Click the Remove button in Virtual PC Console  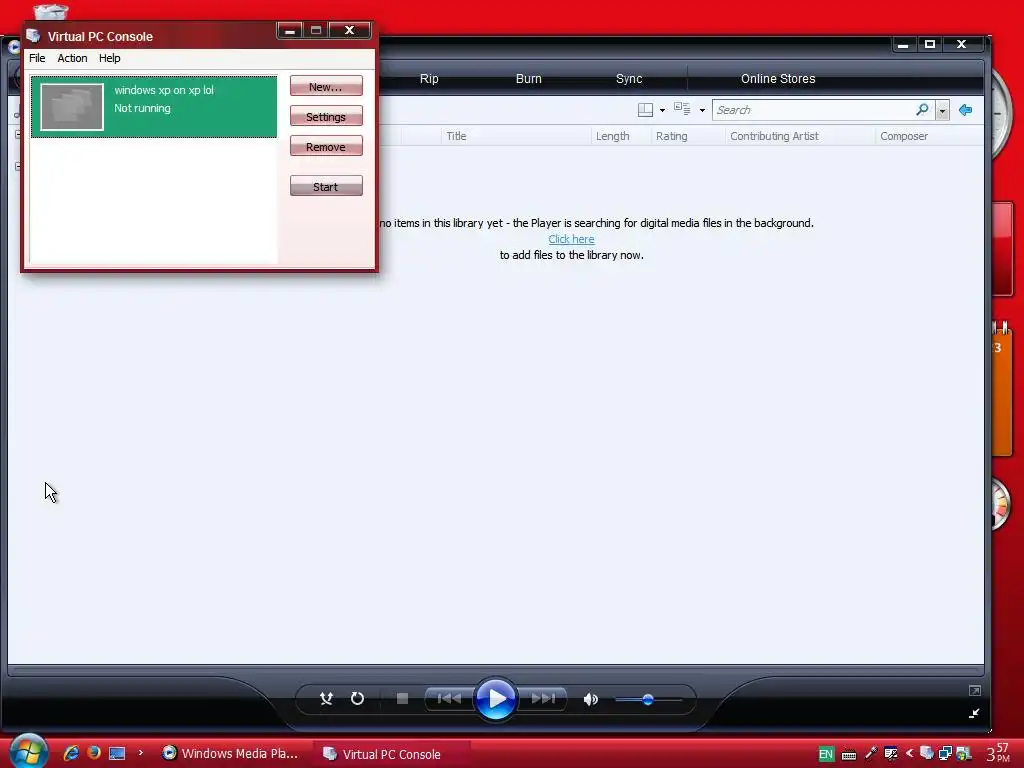pos(326,146)
